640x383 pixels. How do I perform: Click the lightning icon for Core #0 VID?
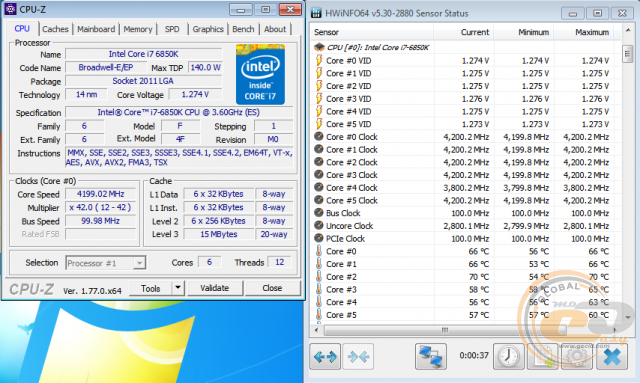pos(319,60)
